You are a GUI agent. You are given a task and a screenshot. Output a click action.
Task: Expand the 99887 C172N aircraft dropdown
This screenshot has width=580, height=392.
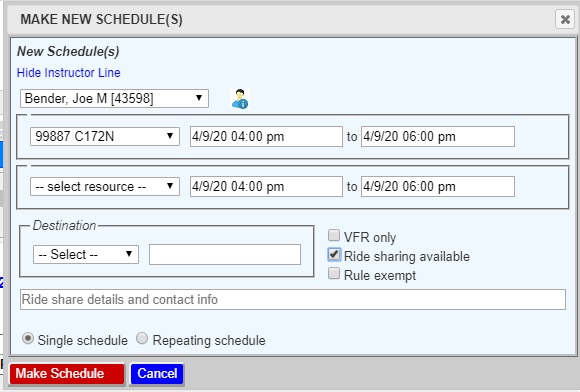tap(105, 136)
